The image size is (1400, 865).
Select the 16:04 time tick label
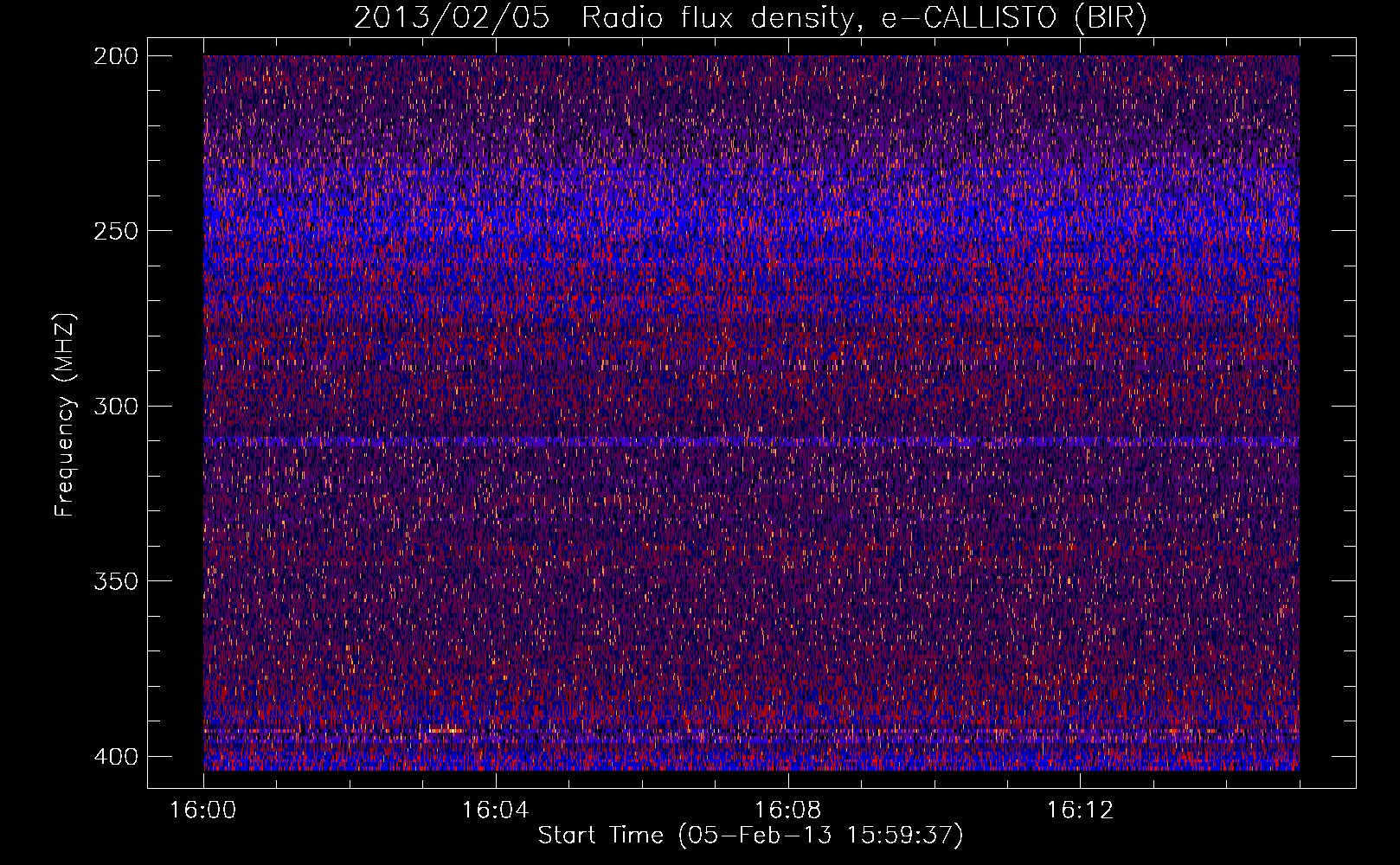495,811
